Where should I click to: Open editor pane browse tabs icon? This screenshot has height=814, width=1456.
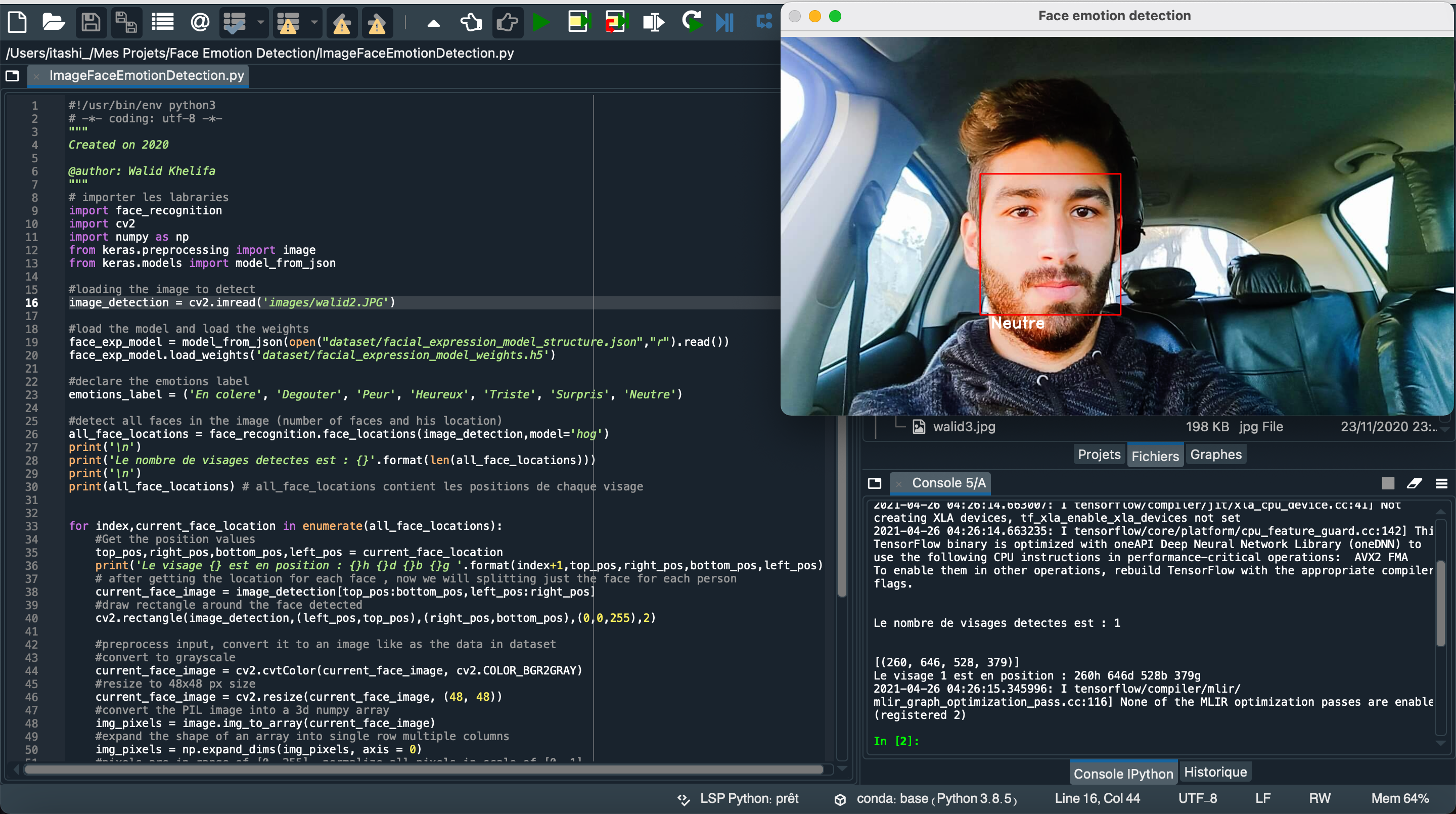click(x=13, y=76)
